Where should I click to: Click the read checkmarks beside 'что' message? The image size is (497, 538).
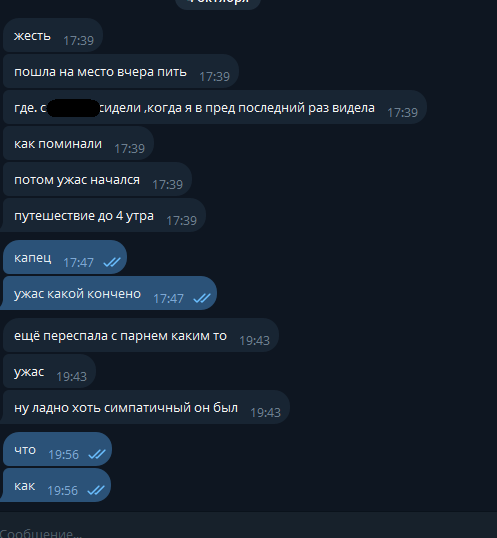coord(97,454)
